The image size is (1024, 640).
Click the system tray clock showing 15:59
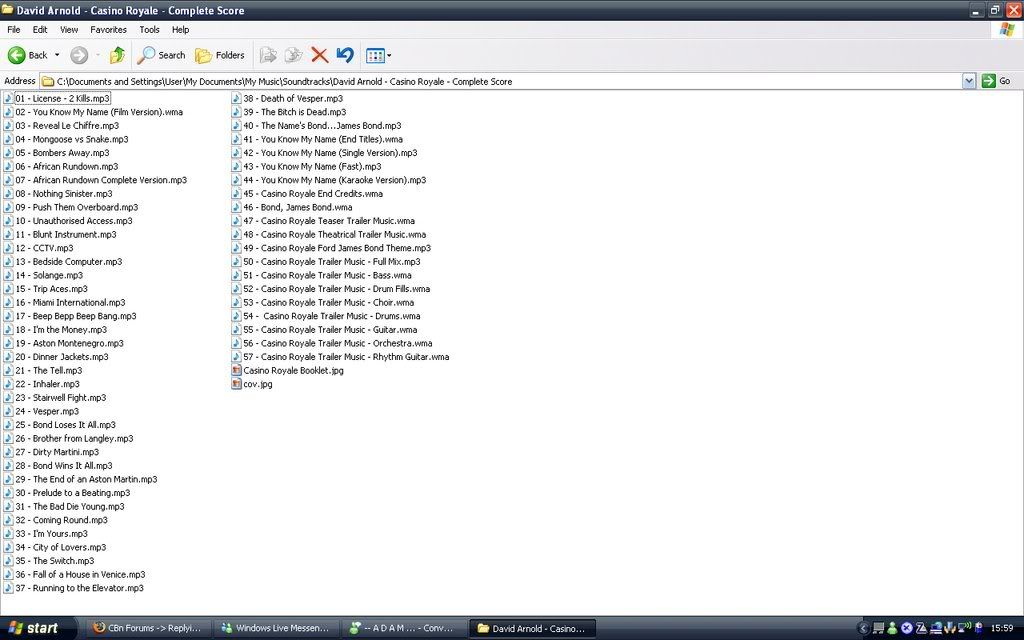1002,628
